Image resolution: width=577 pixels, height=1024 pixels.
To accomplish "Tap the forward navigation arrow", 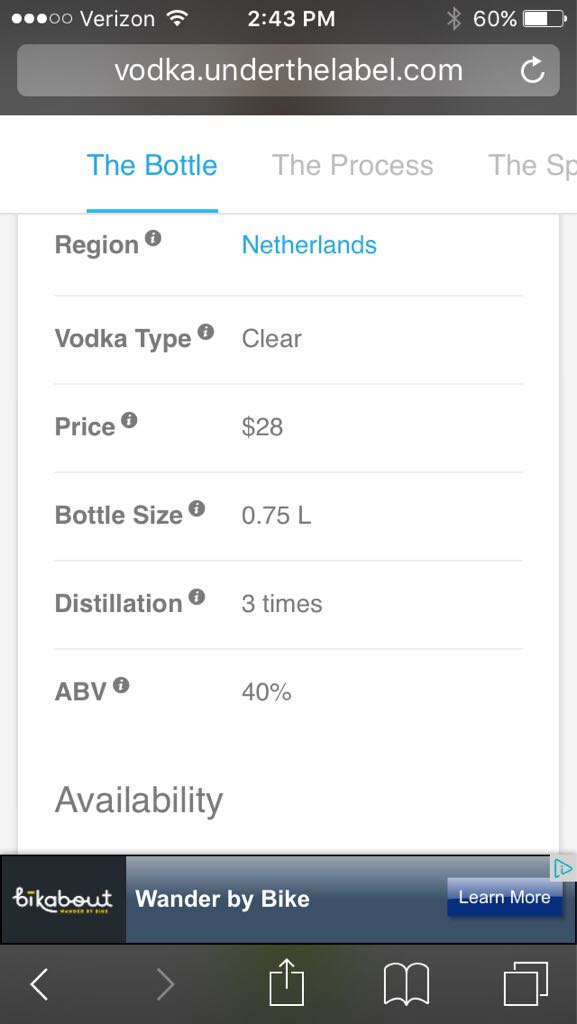I will 165,984.
